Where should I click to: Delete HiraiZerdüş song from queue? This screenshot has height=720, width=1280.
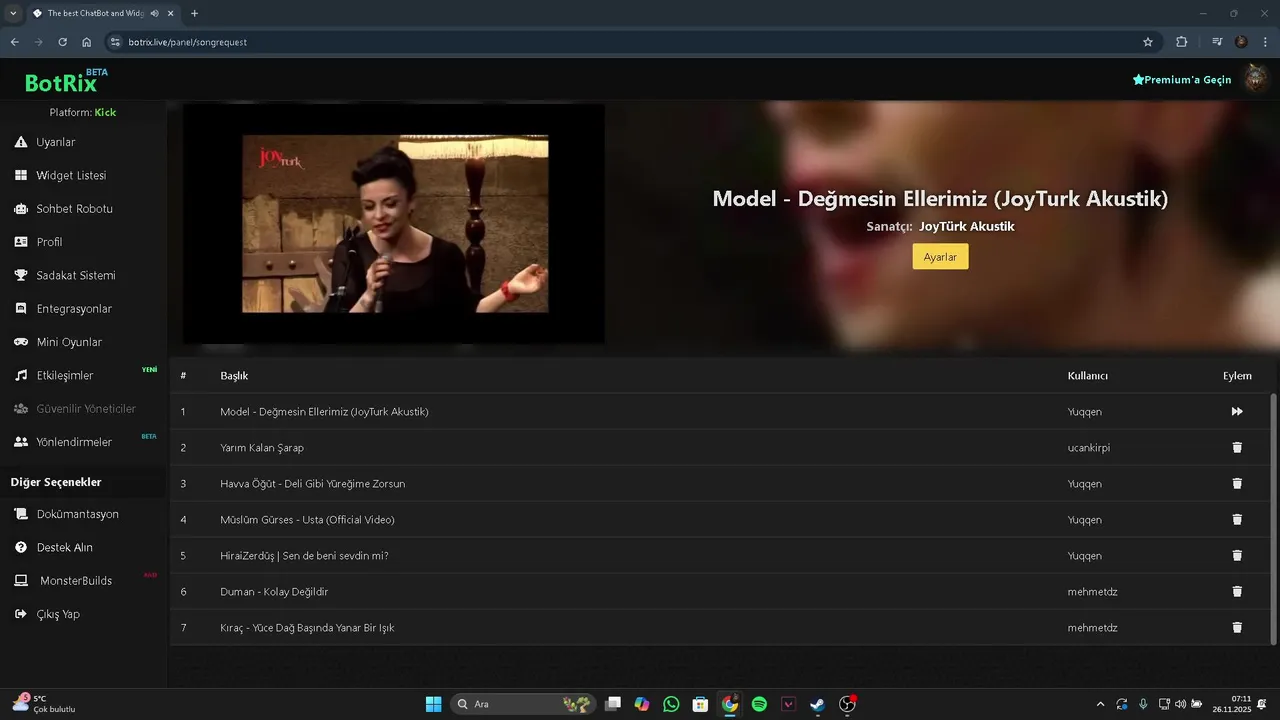(1237, 555)
